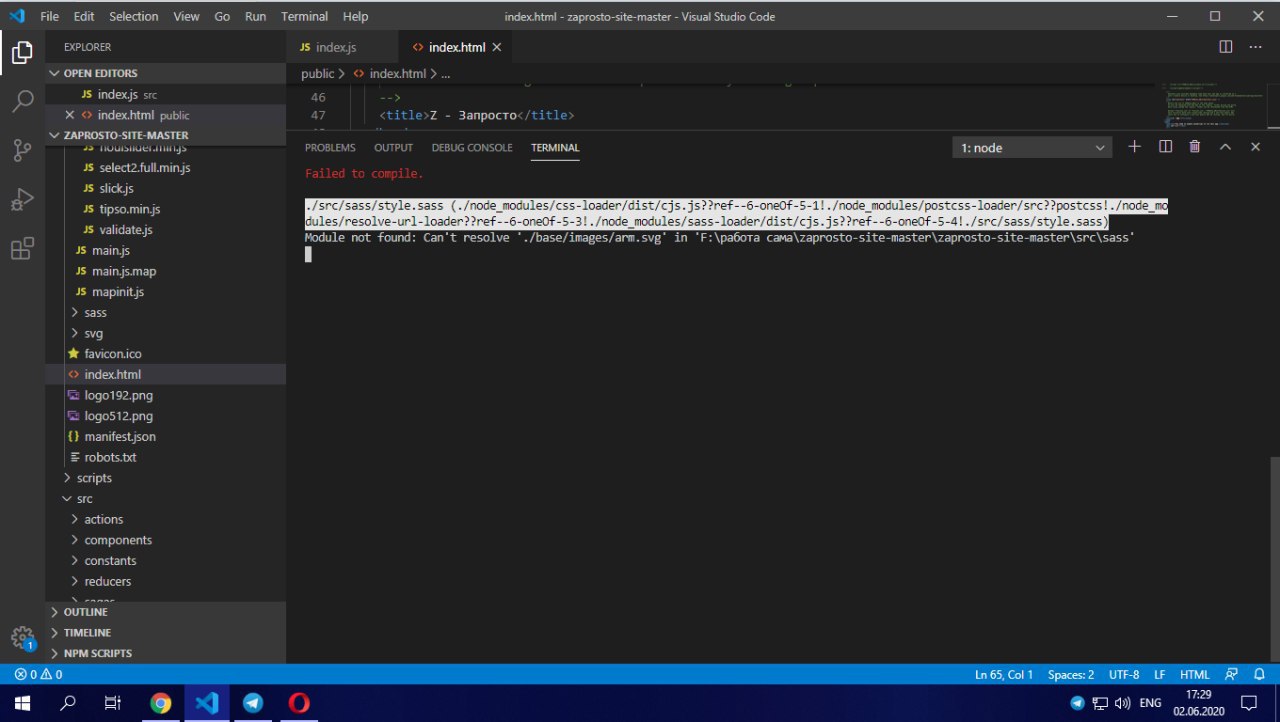Open the terminal selector '1: node' dropdown

(x=1032, y=148)
